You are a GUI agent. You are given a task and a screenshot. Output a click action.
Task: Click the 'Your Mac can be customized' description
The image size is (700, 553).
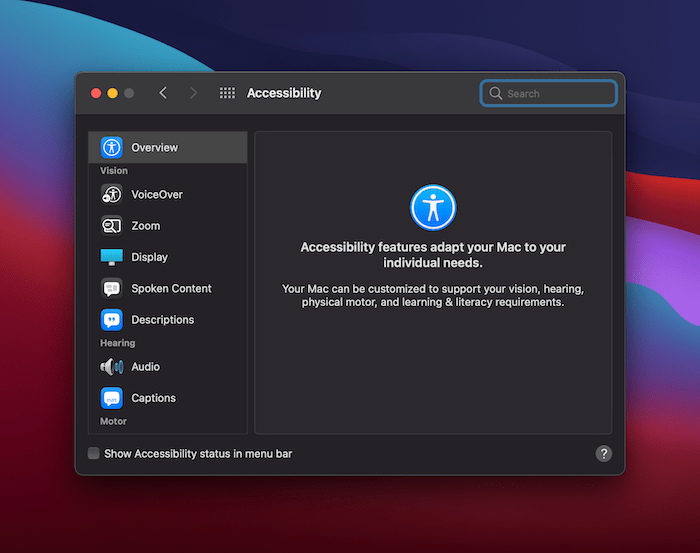point(433,295)
